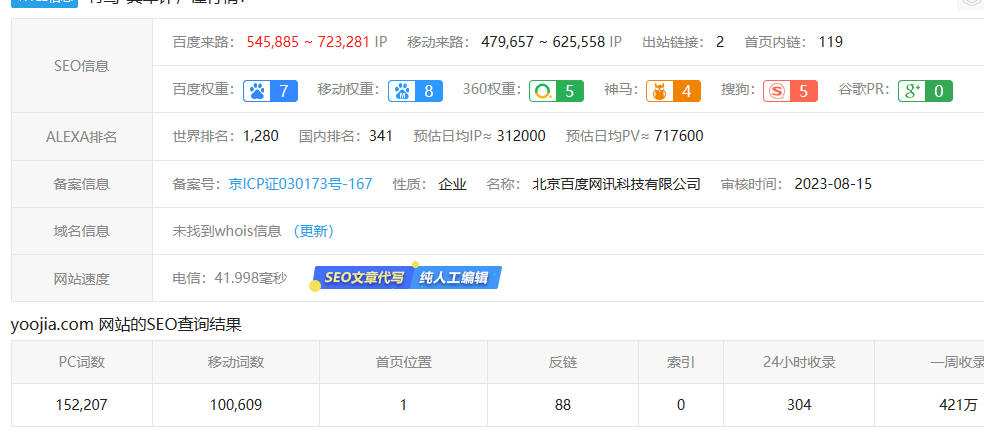Open ICP record 京ICP证030173号-167 link
The image size is (984, 435).
pos(301,184)
